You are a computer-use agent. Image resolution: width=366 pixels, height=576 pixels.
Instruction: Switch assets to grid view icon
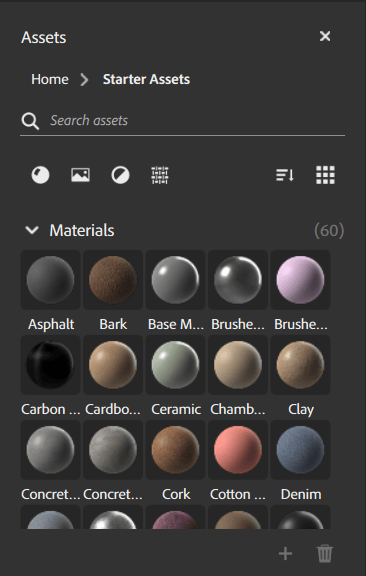[x=326, y=175]
